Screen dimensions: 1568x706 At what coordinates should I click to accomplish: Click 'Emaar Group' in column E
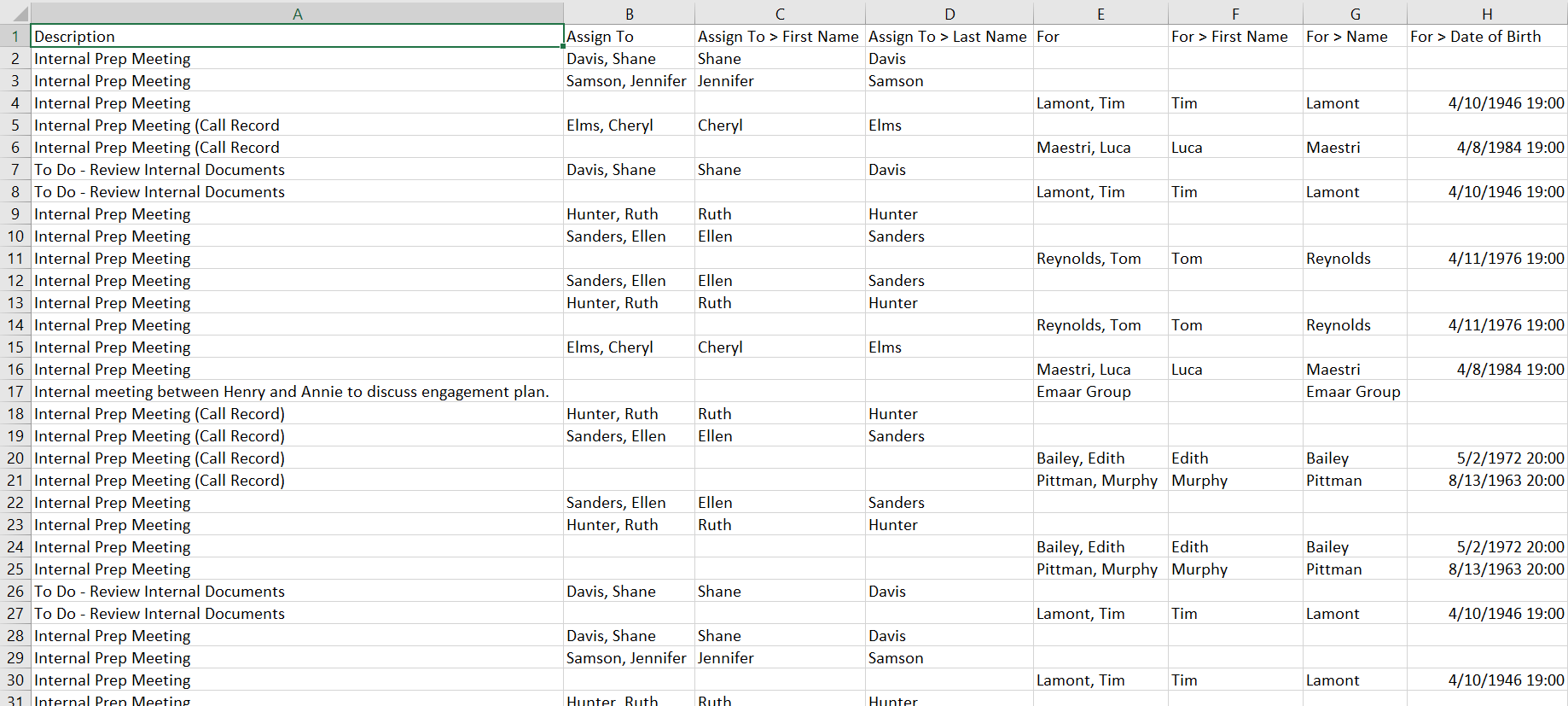pos(1083,392)
